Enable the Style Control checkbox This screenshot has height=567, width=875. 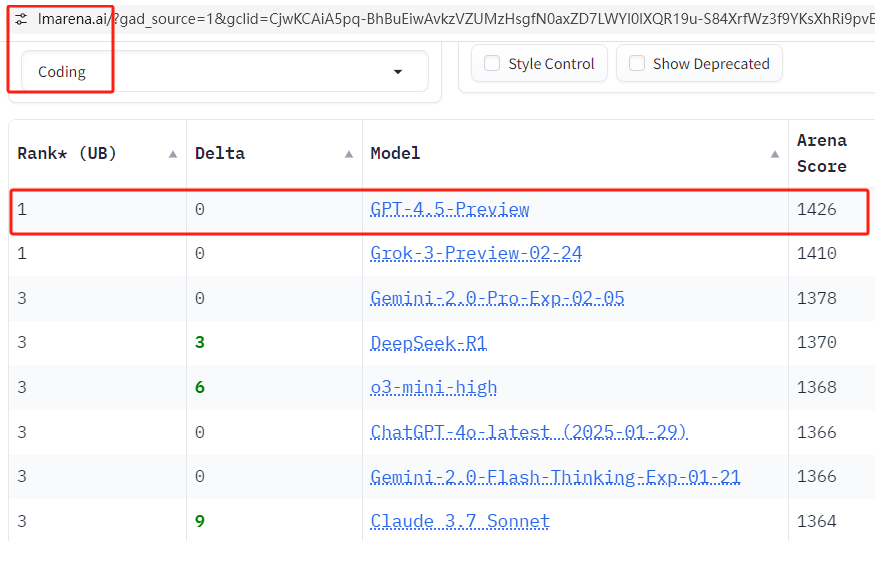[x=492, y=64]
